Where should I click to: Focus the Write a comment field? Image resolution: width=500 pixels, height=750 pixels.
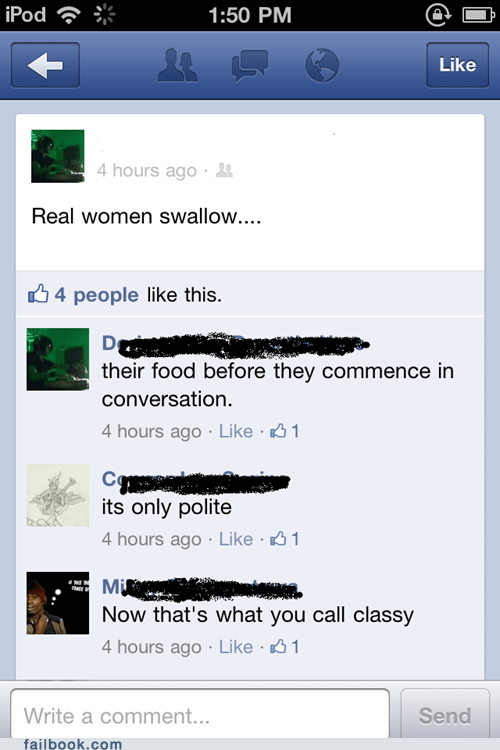coord(200,714)
